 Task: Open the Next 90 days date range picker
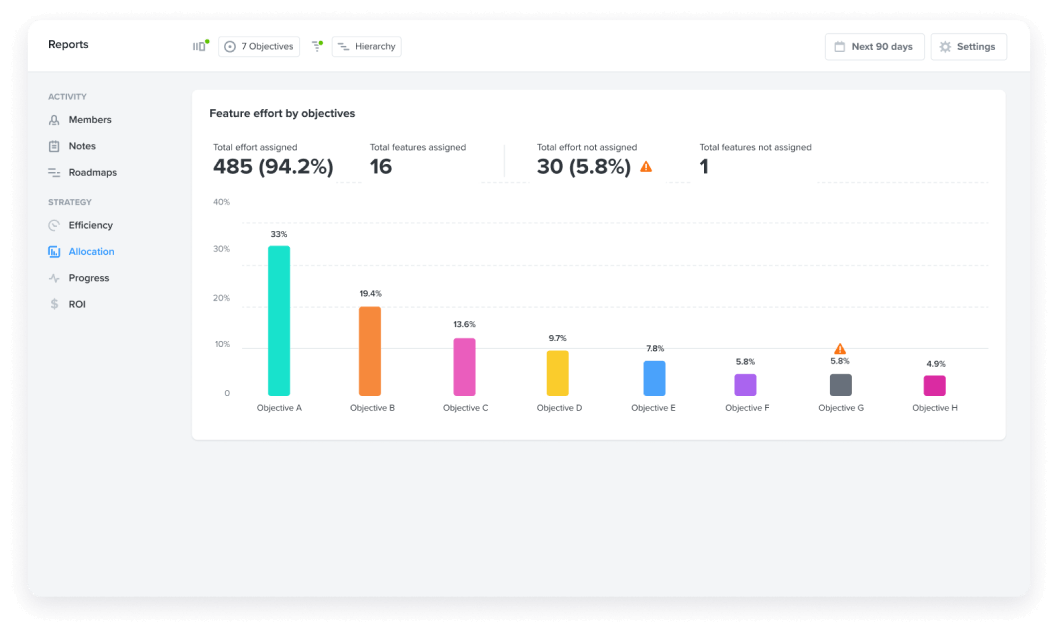874,46
